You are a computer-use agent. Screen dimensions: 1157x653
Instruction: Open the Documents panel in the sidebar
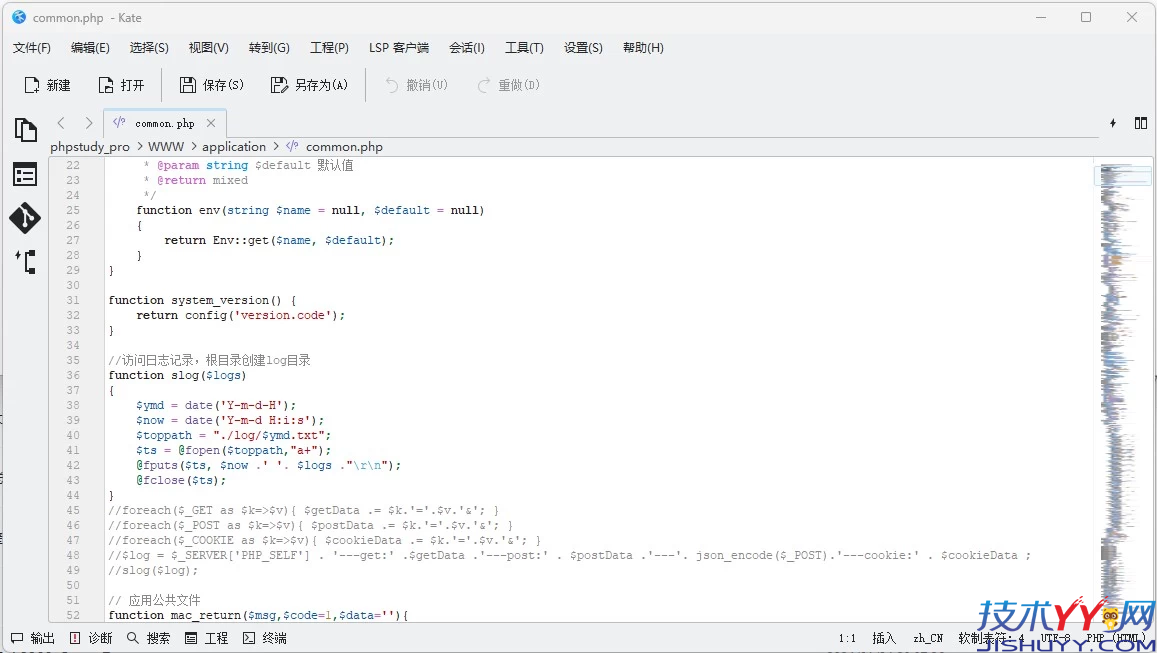pos(25,130)
